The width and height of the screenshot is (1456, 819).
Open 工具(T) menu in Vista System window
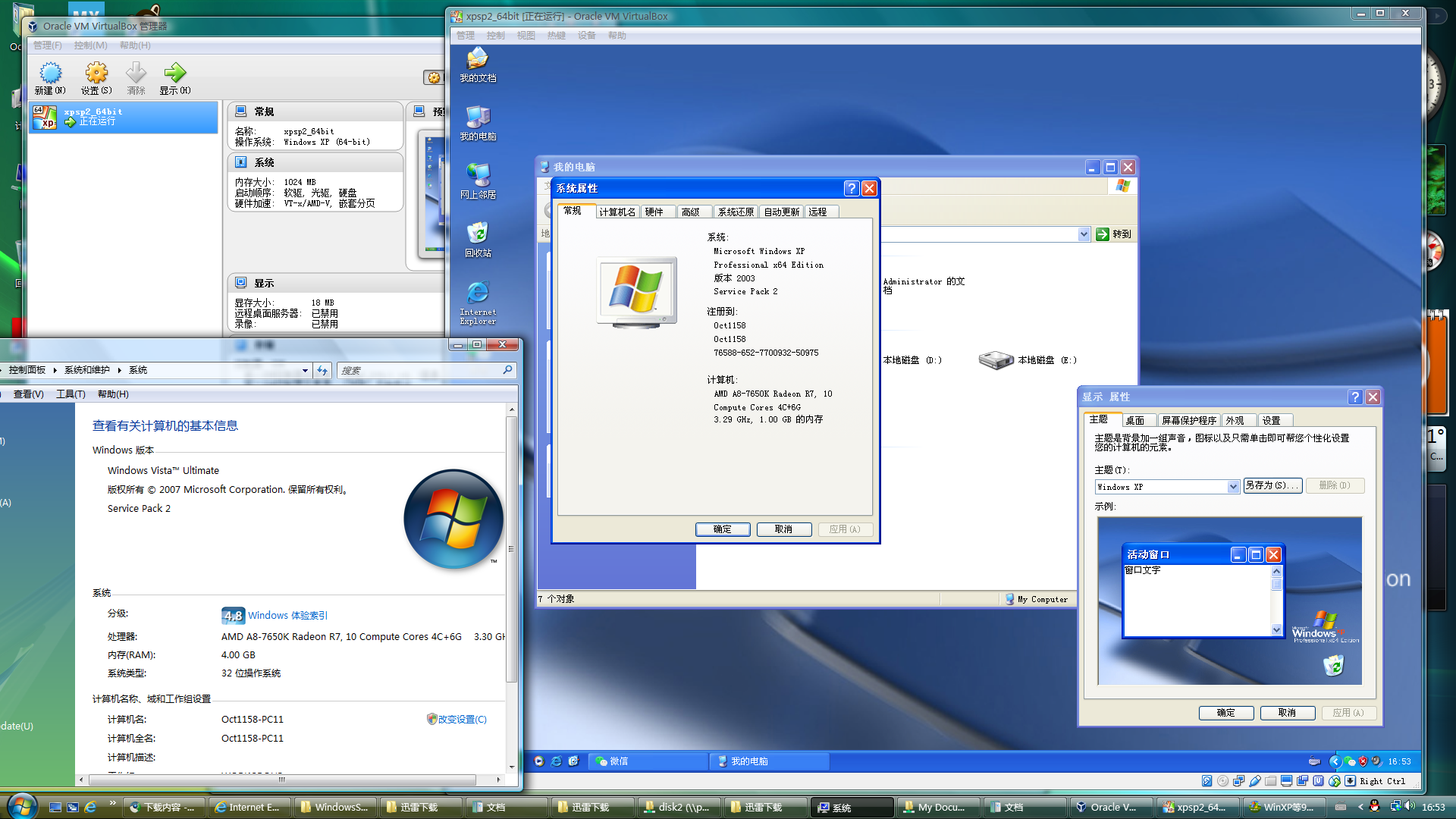(71, 394)
